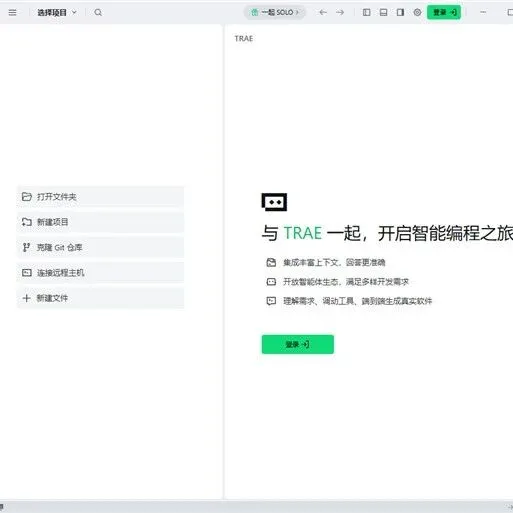Choose 打开文件夹 to open a folder
The image size is (513, 513).
tap(100, 197)
